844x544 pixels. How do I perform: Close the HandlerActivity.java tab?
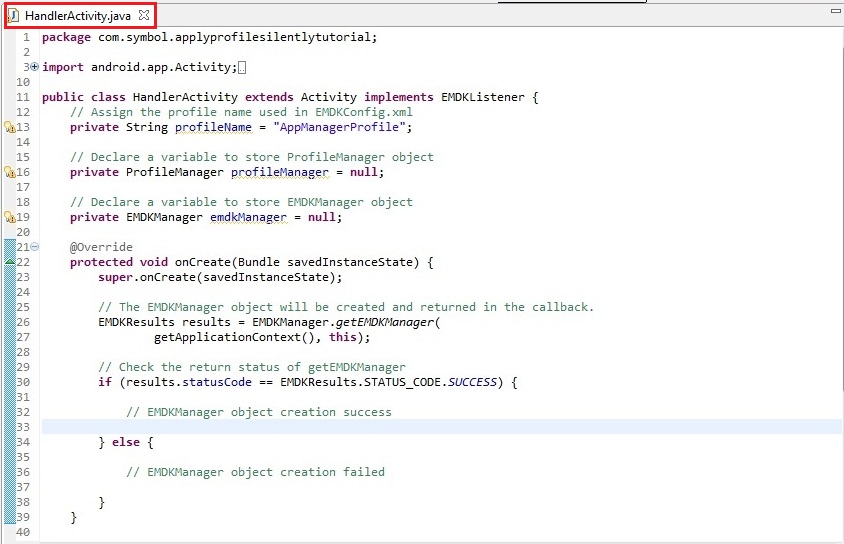coord(144,16)
